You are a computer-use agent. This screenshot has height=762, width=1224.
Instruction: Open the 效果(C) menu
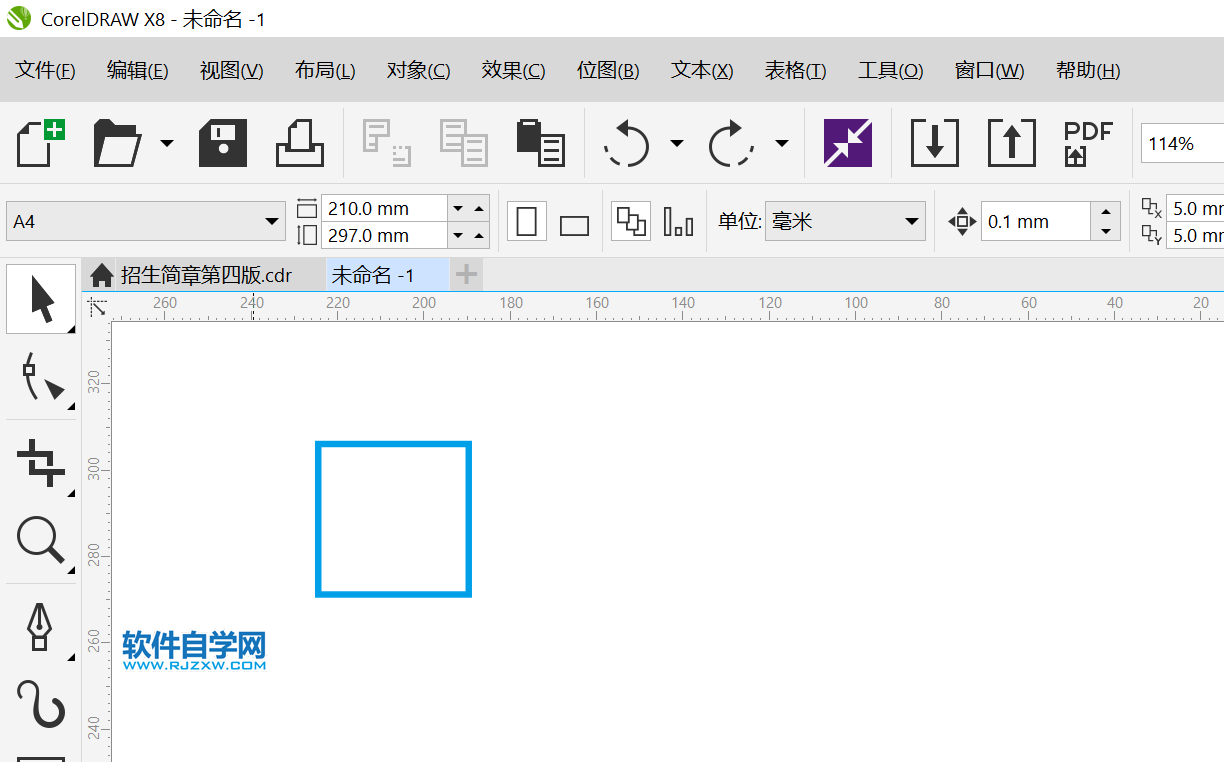(513, 70)
